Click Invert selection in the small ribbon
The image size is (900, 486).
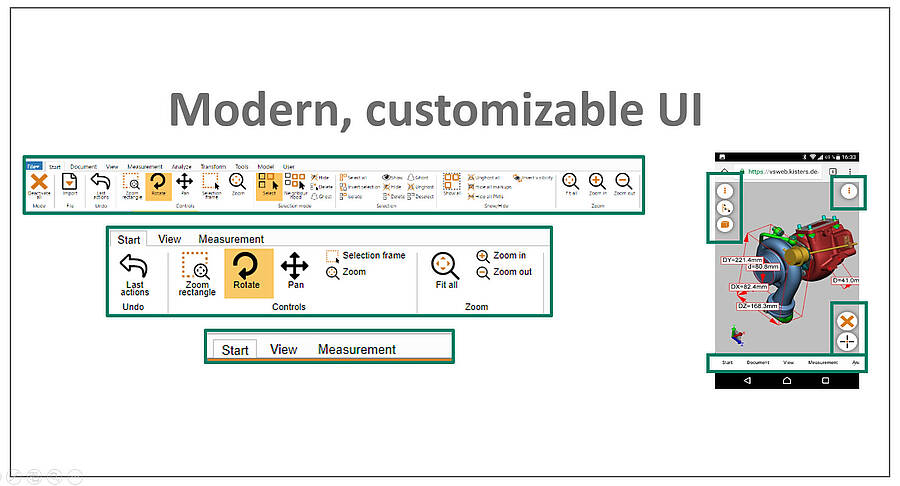tap(360, 187)
